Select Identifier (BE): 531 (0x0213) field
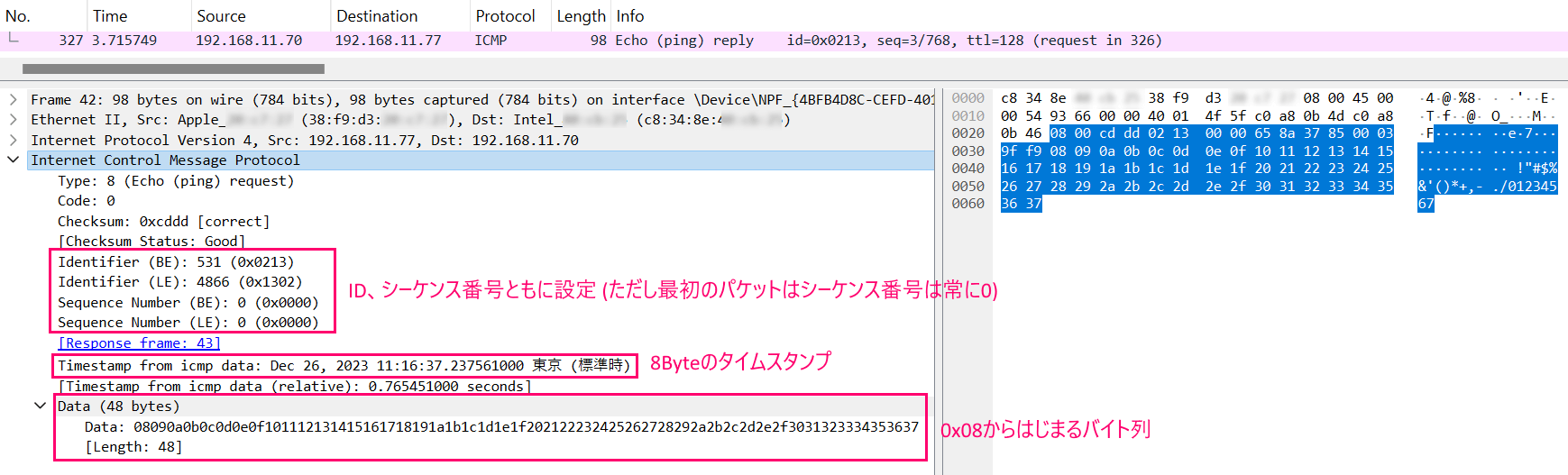The height and width of the screenshot is (475, 1568). (x=176, y=261)
